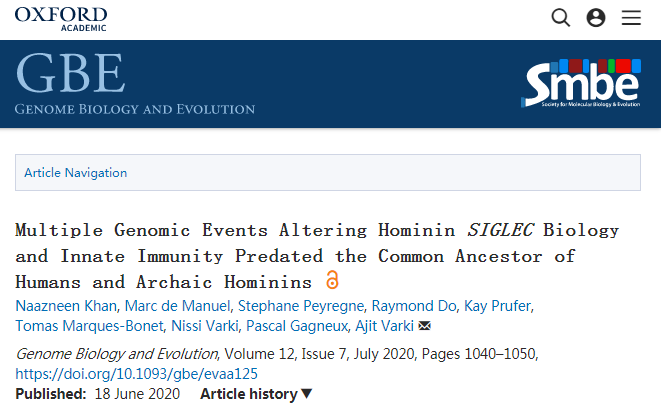Expand the Article history dropdown
Image resolution: width=661 pixels, height=408 pixels.
(x=256, y=394)
